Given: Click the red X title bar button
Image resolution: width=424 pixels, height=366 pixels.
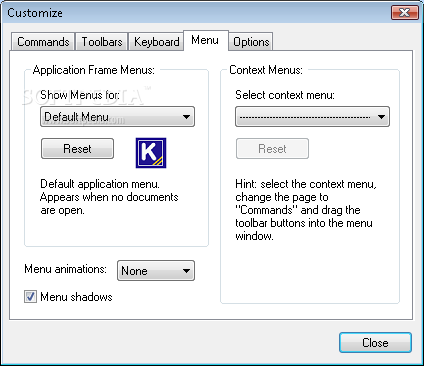Looking at the screenshot, I should tap(405, 13).
